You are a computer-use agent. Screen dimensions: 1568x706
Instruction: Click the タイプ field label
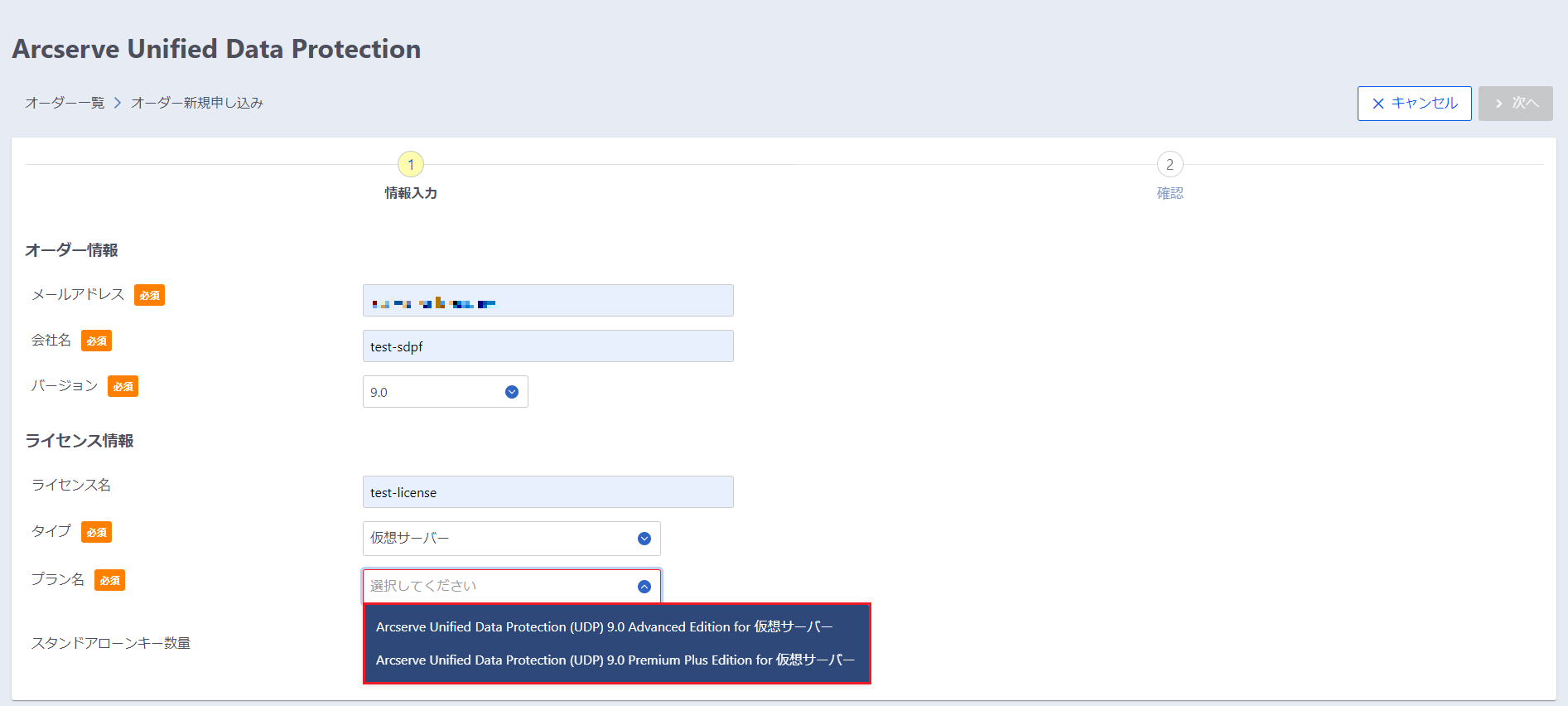tap(51, 531)
